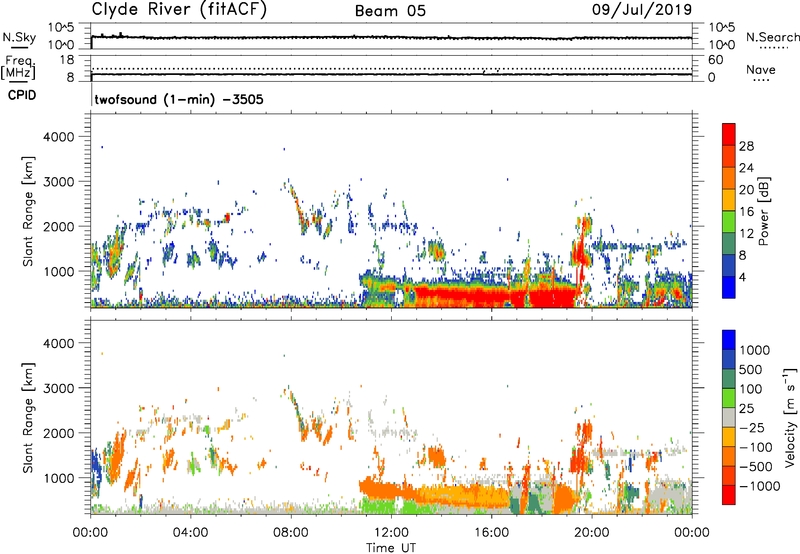Screen dimensions: 800x554
Task: Click the 'Clyde River (fitACF)' title text
Action: 179,10
